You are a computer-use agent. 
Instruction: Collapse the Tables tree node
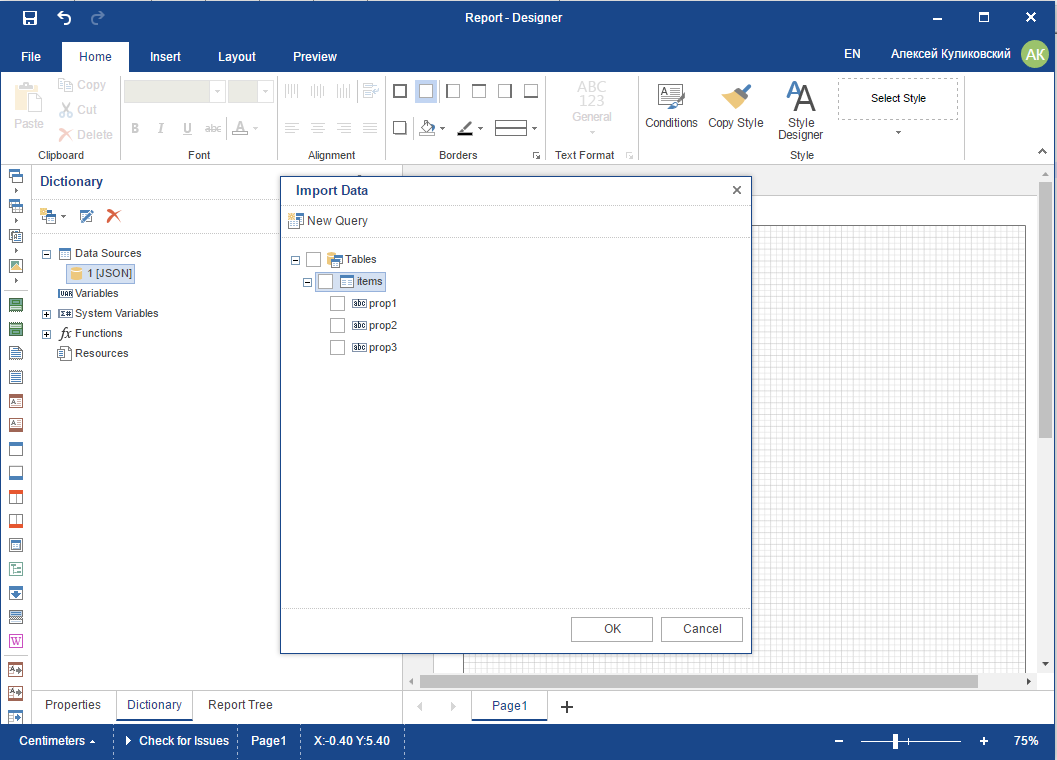(x=295, y=260)
